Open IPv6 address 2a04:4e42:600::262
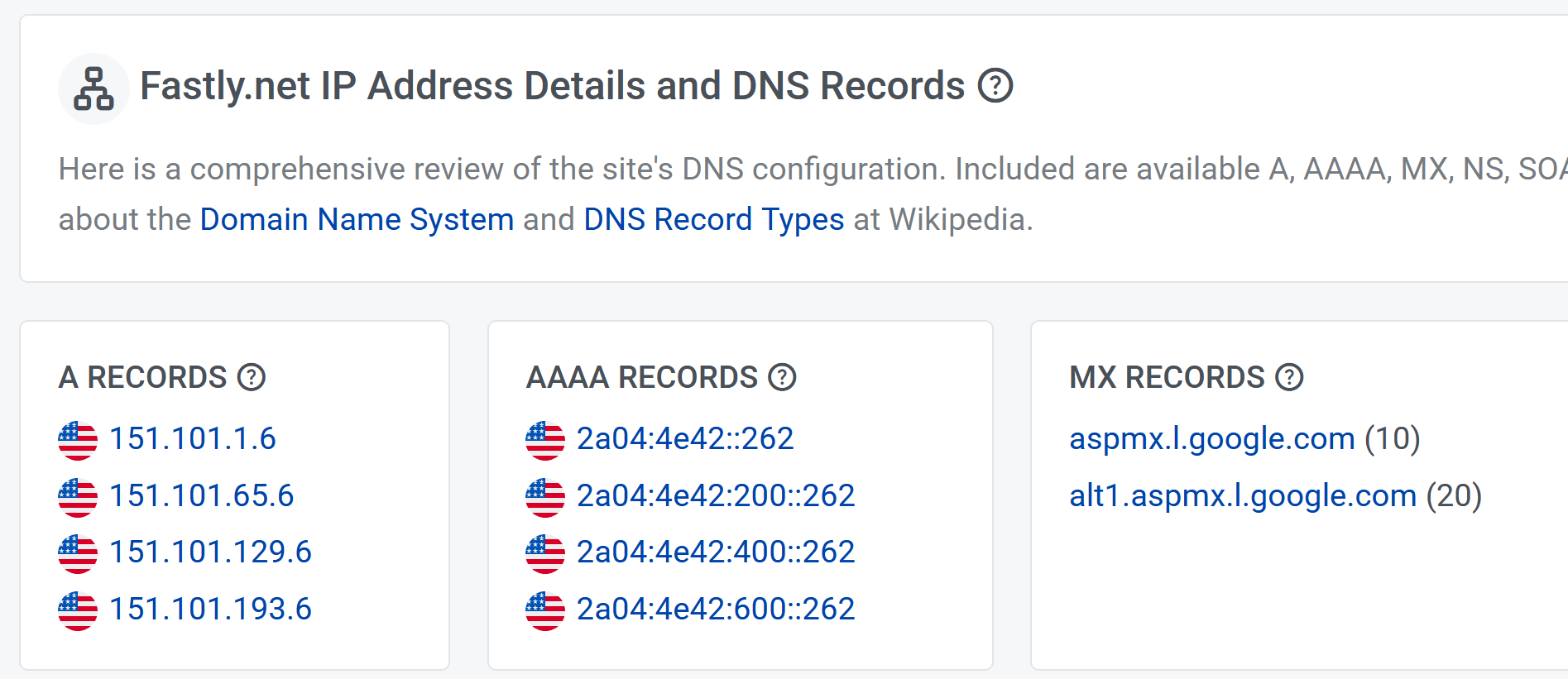This screenshot has height=679, width=1568. [x=716, y=609]
